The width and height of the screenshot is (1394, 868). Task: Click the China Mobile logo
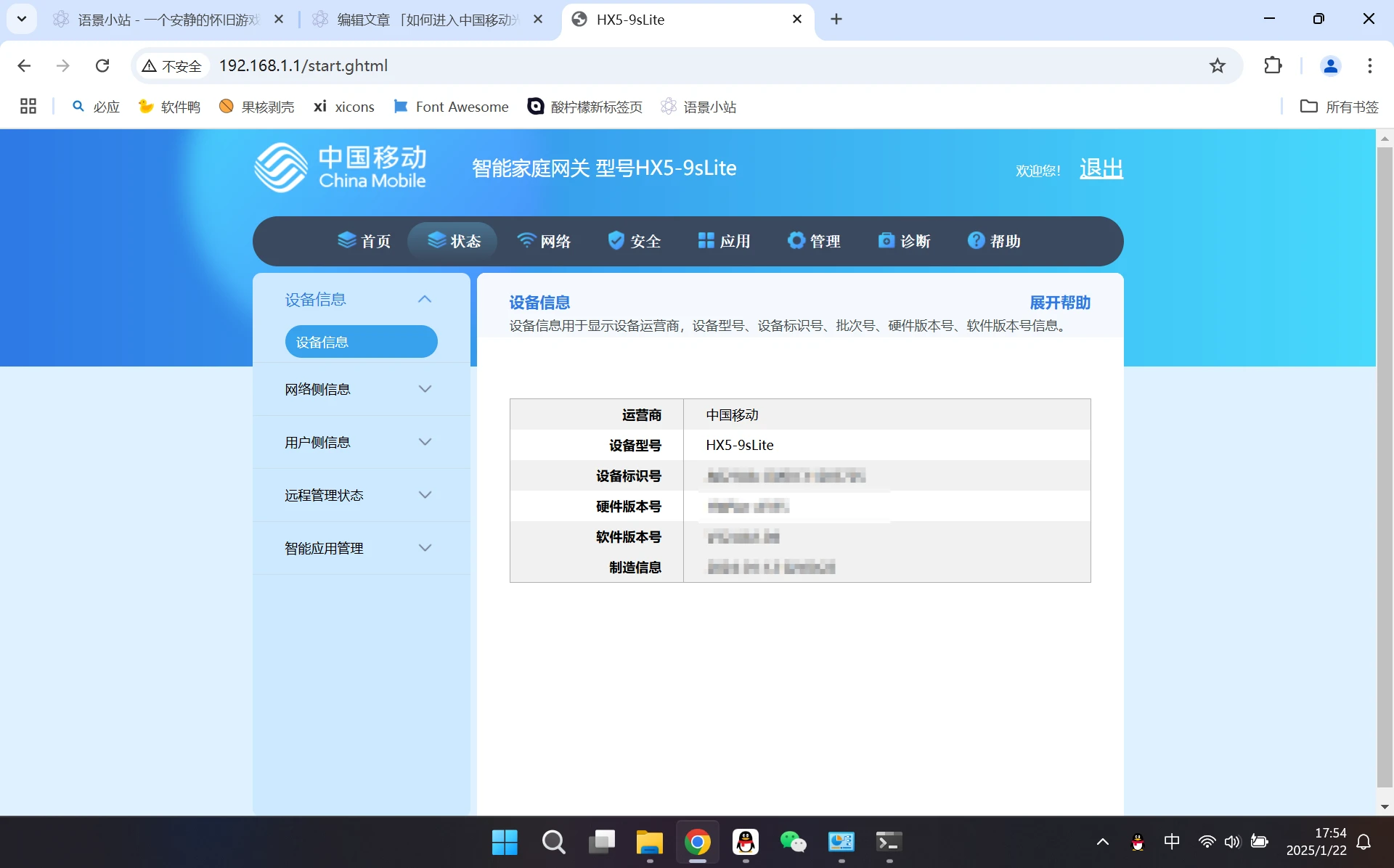click(340, 167)
